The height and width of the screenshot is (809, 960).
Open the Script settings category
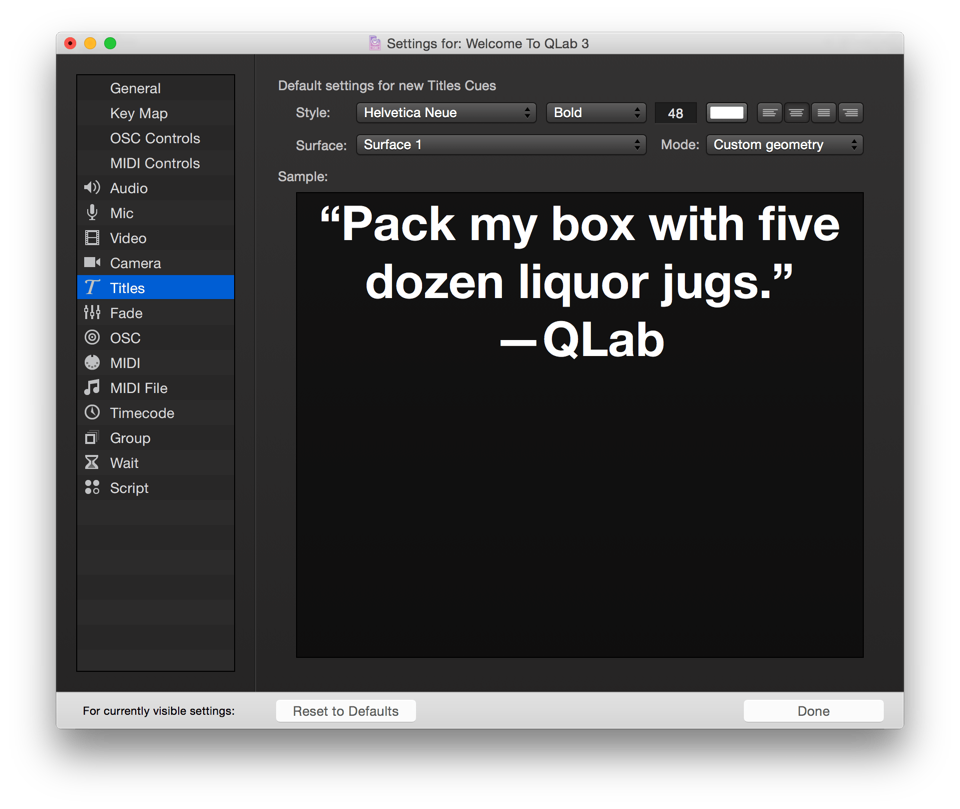click(x=129, y=488)
